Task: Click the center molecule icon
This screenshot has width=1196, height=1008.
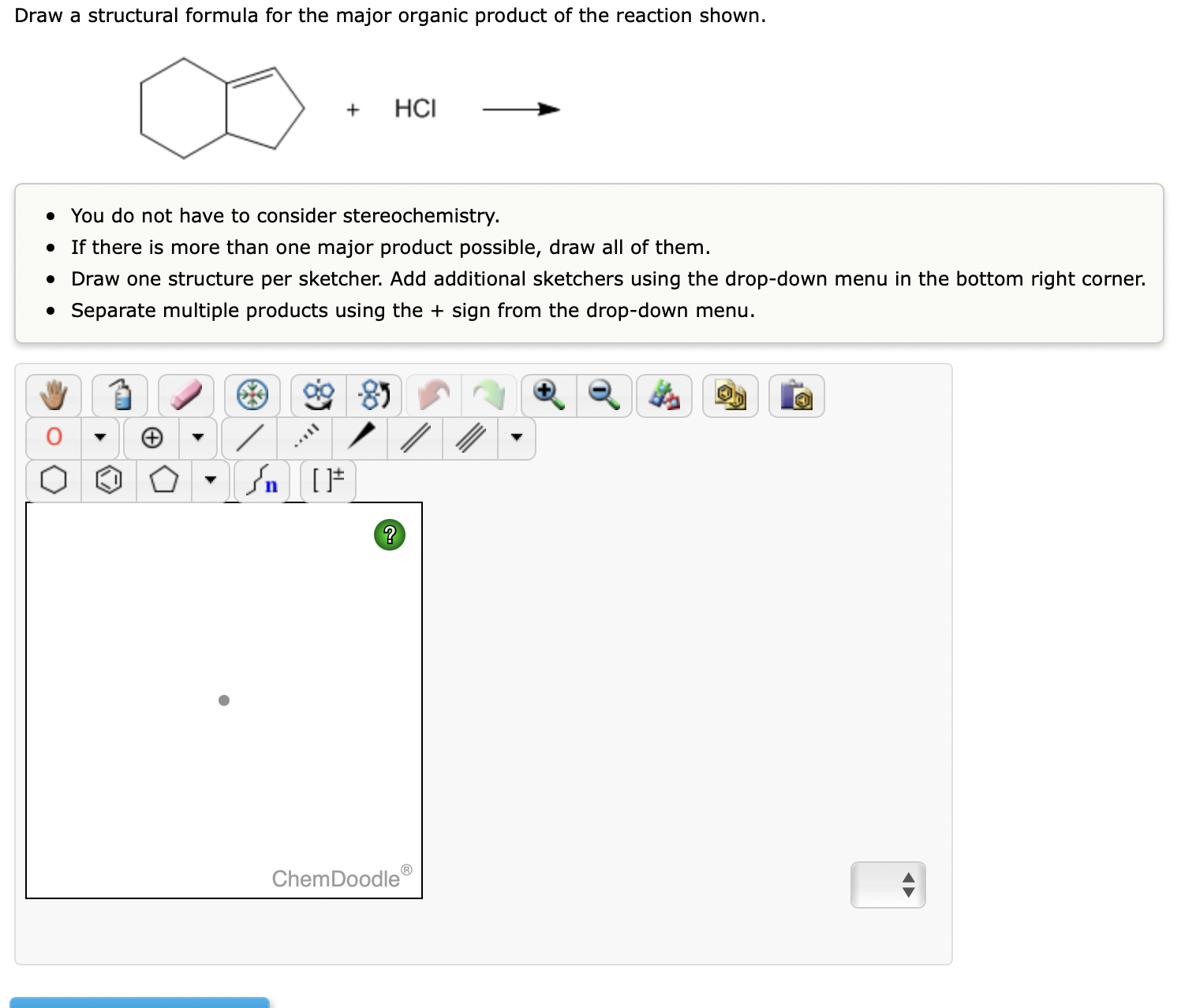Action: coord(253,395)
